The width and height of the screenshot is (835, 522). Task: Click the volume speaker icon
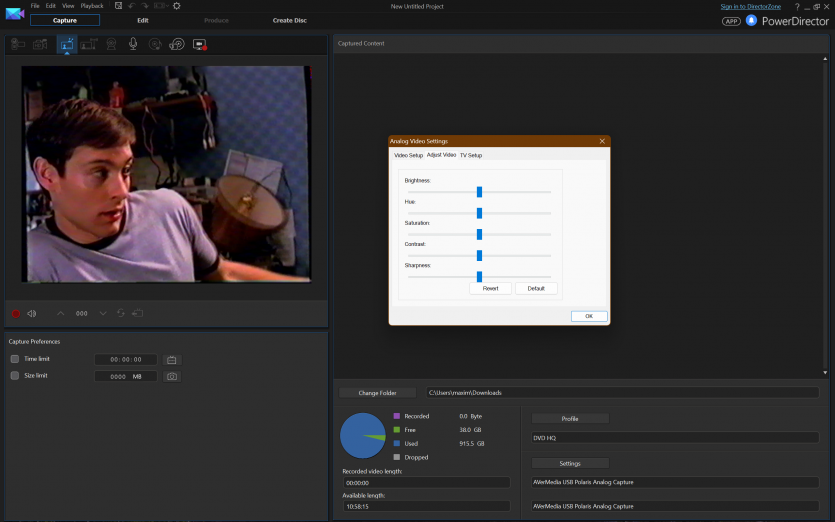point(32,313)
